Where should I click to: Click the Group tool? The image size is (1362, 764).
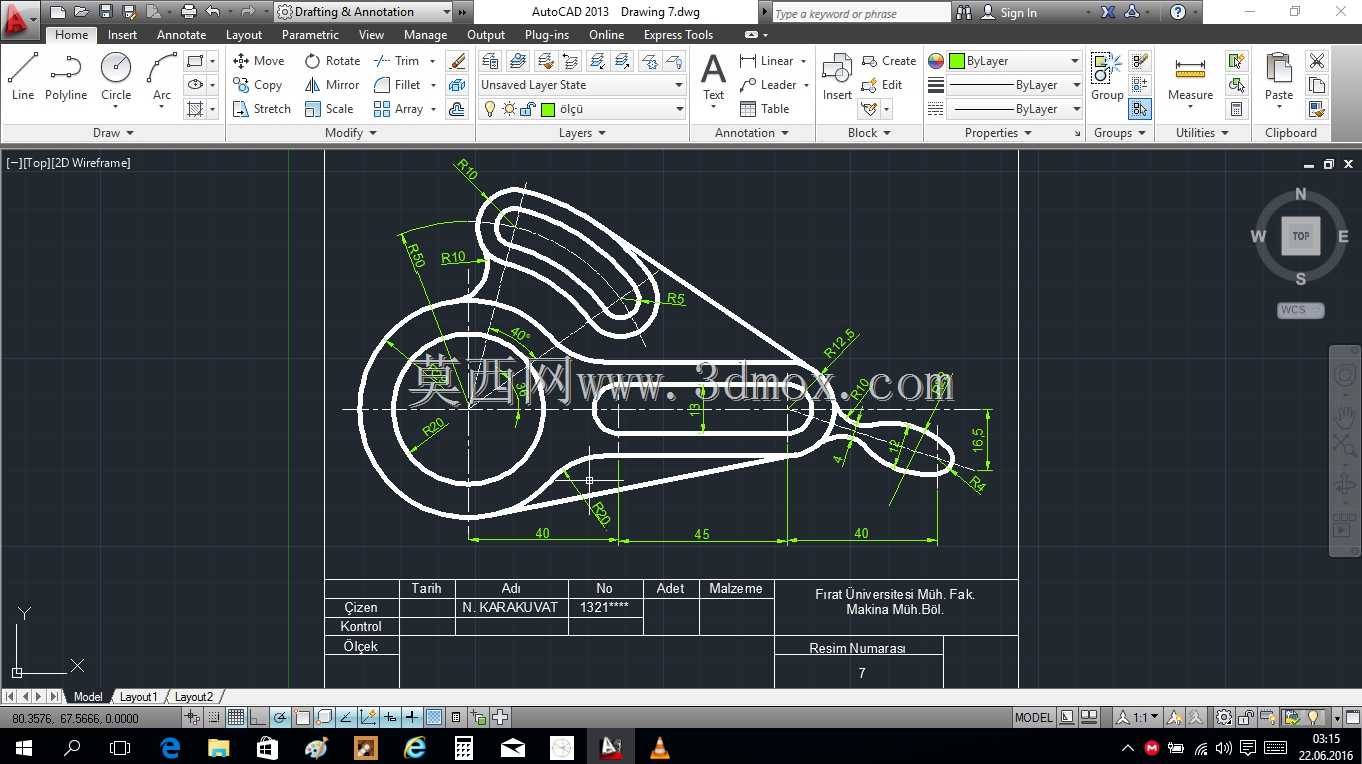(1107, 77)
